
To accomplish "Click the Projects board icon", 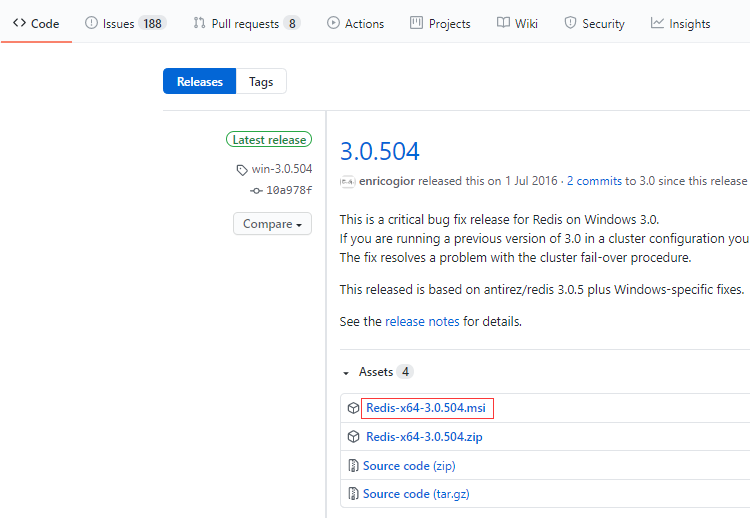I will coord(417,23).
